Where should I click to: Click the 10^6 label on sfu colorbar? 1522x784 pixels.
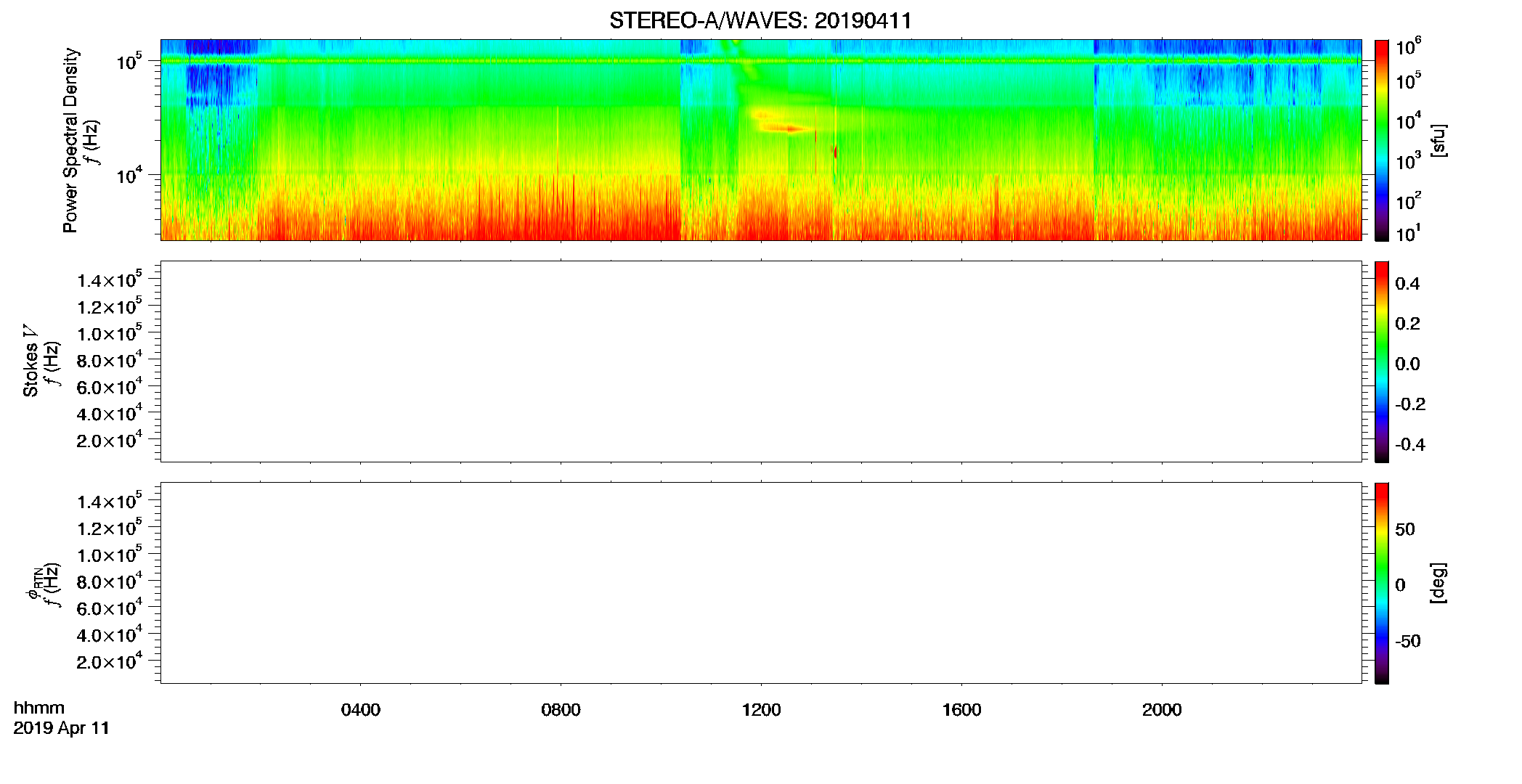pos(1409,48)
